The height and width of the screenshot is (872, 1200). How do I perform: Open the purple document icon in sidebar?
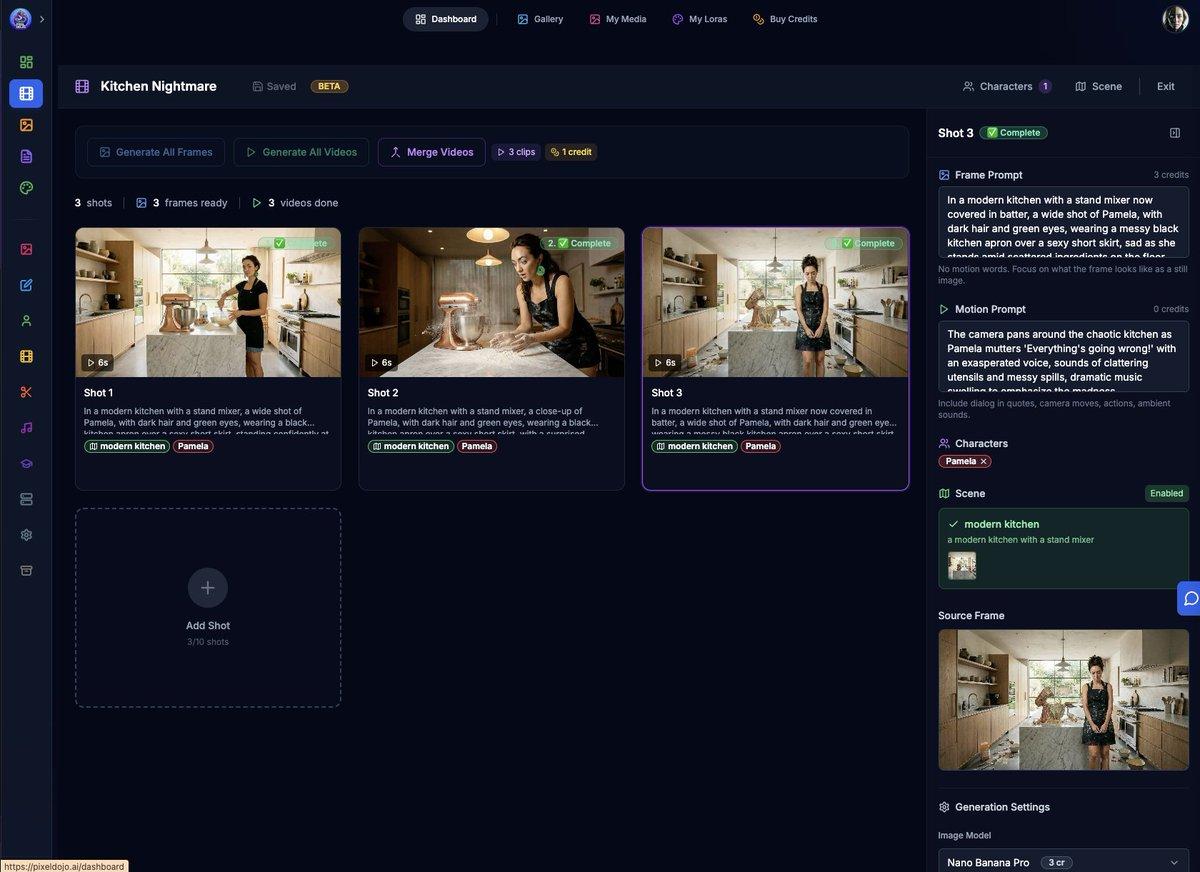26,156
